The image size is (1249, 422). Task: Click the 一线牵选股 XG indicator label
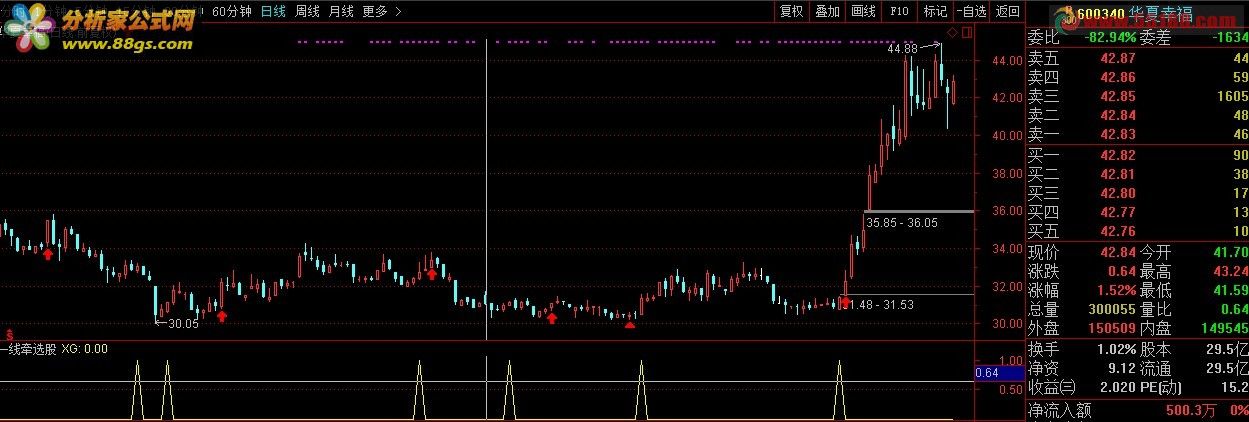[54, 349]
